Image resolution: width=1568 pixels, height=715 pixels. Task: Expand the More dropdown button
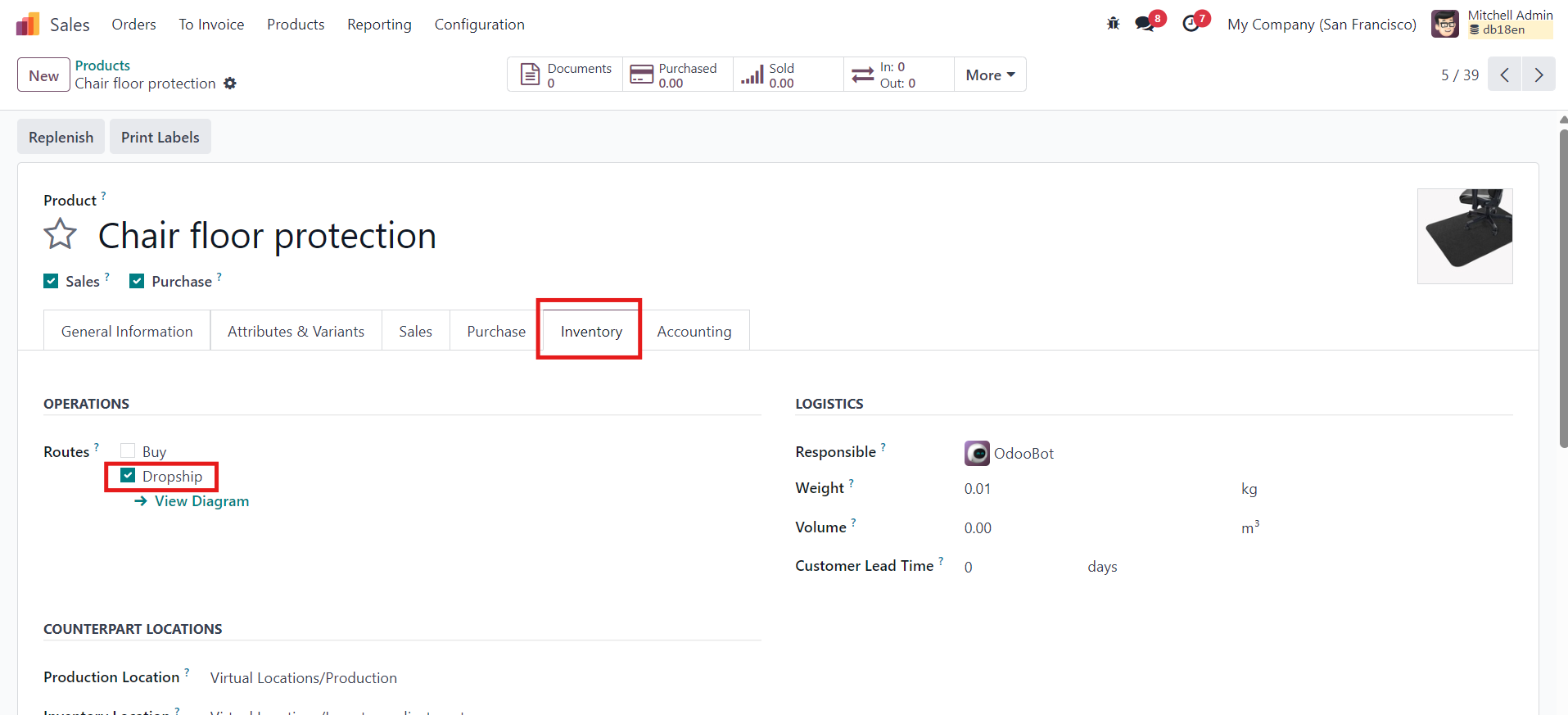coord(989,75)
